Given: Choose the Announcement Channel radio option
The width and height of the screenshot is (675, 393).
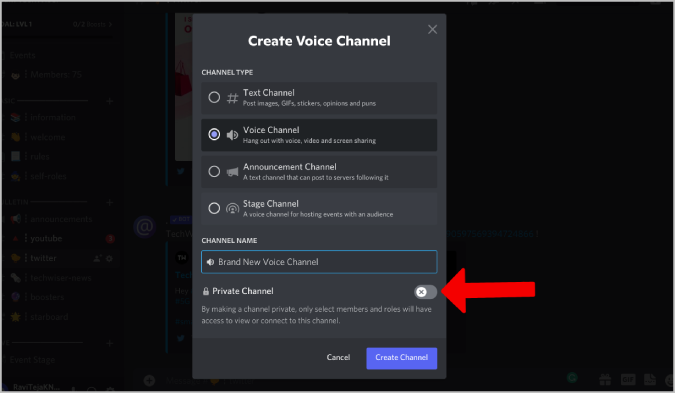Looking at the screenshot, I should point(214,171).
